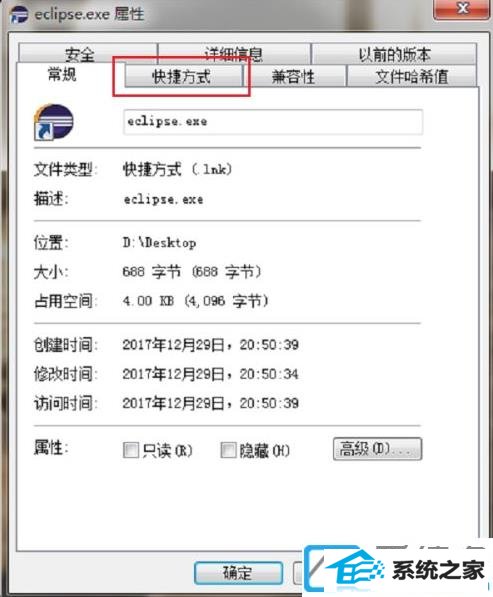The width and height of the screenshot is (493, 597).
Task: Click the eclipse.exe 属性 title bar text
Action: [89, 14]
